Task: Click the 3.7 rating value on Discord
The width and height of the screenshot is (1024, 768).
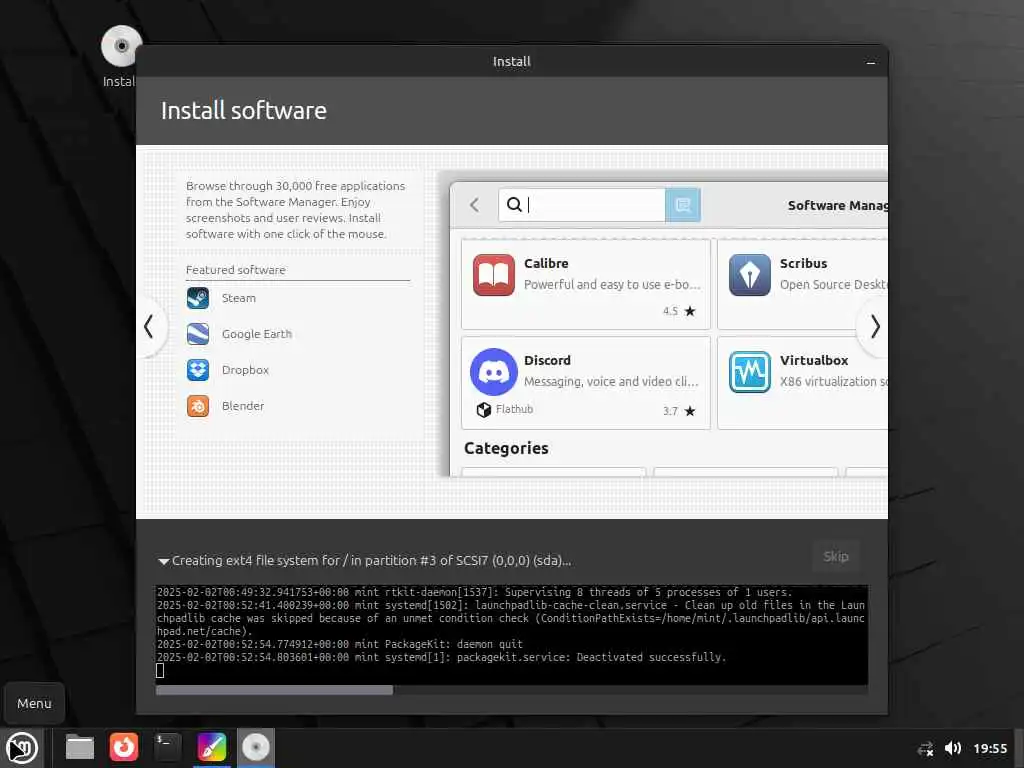Action: pyautogui.click(x=670, y=411)
